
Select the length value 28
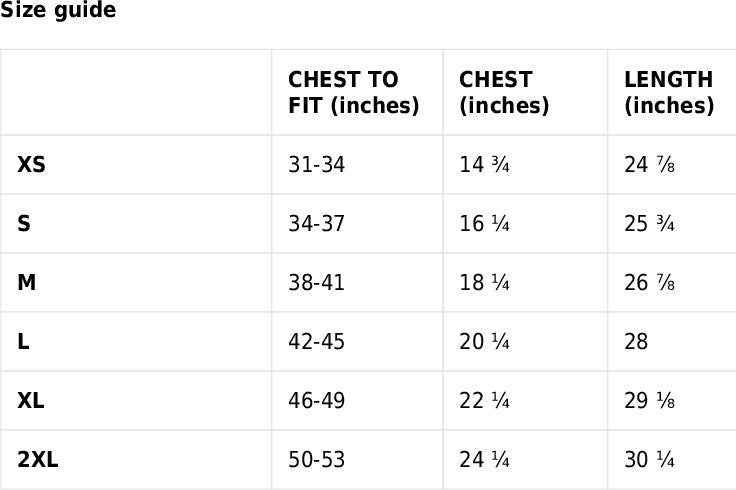coord(636,342)
